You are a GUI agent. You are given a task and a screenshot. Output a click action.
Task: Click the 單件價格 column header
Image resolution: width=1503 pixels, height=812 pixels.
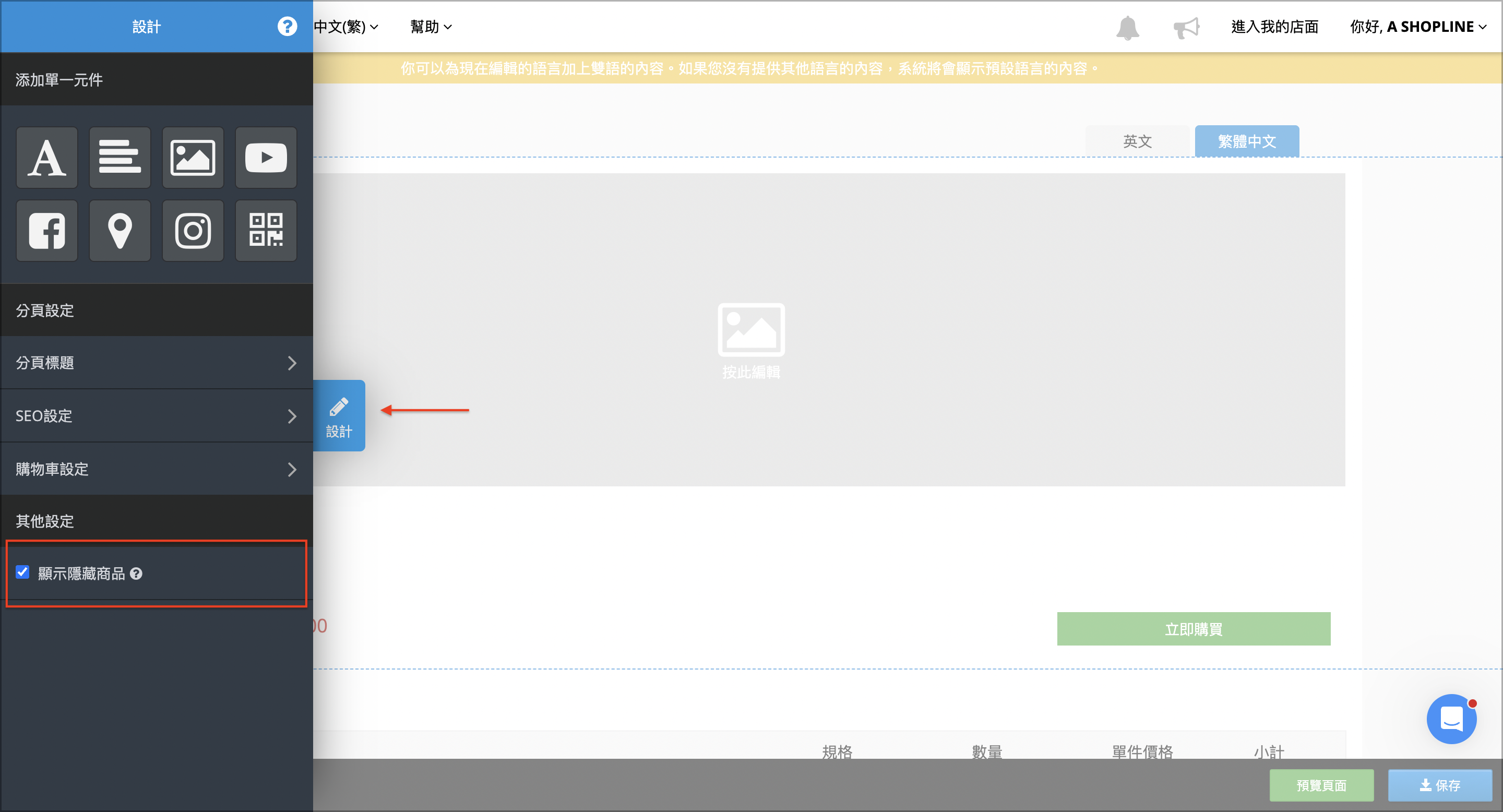[x=1142, y=751]
